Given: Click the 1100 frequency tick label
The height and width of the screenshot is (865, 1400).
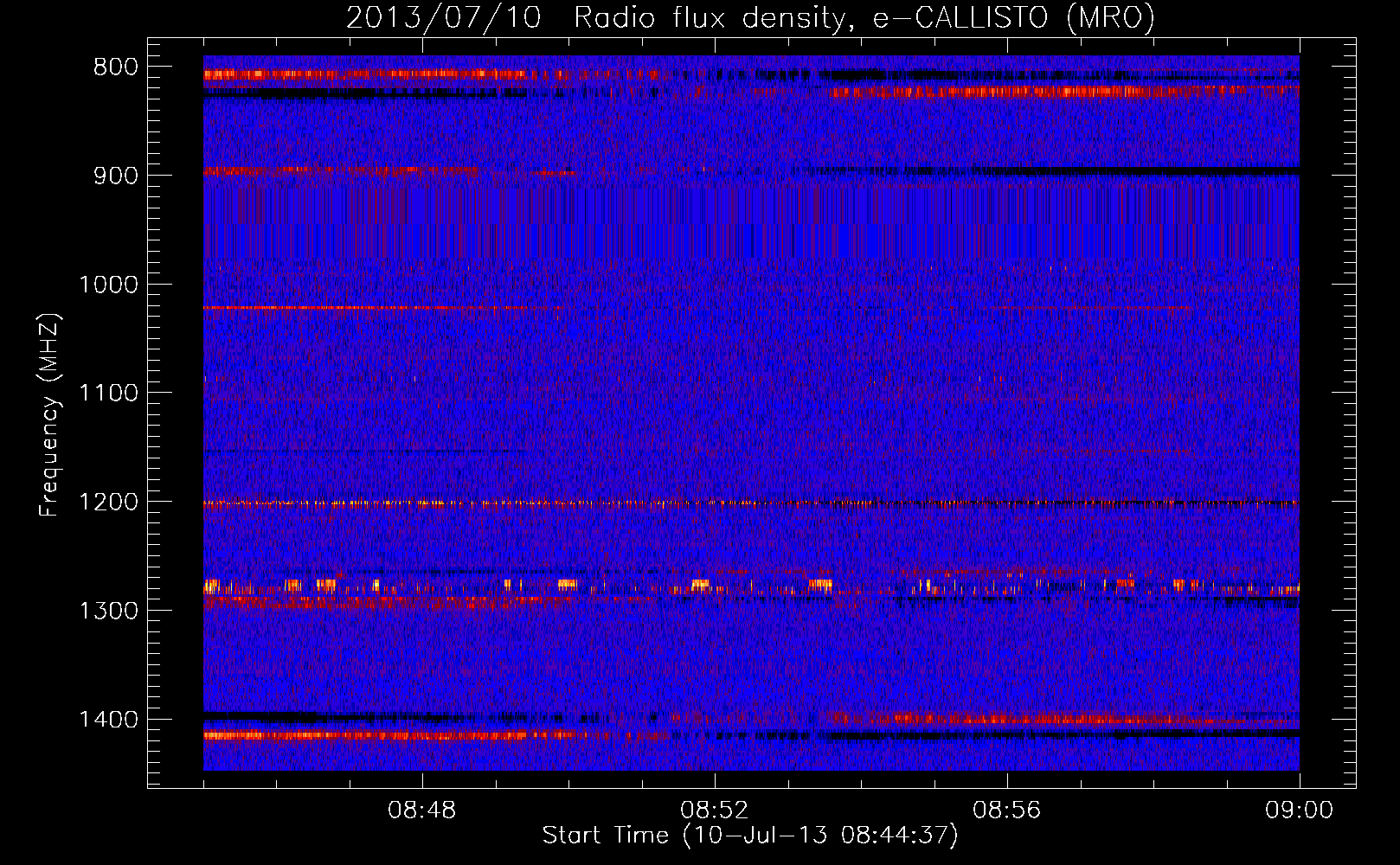Looking at the screenshot, I should point(108,394).
